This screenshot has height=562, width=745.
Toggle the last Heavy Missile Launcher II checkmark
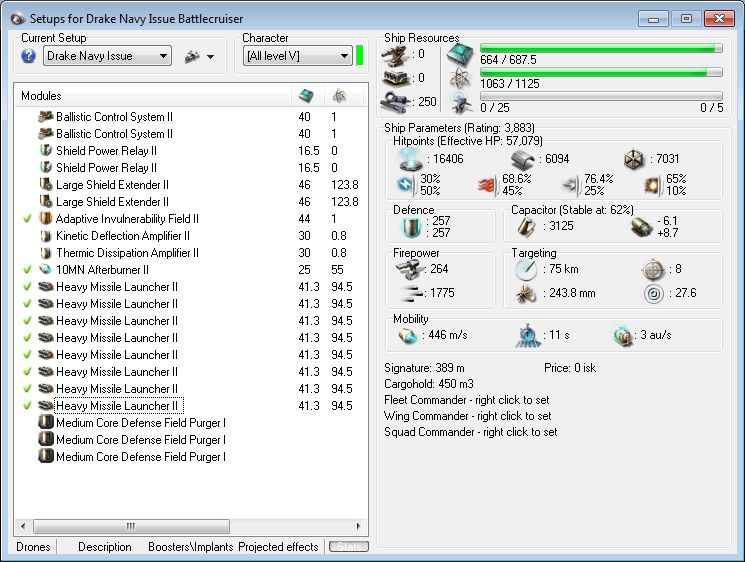(28, 406)
